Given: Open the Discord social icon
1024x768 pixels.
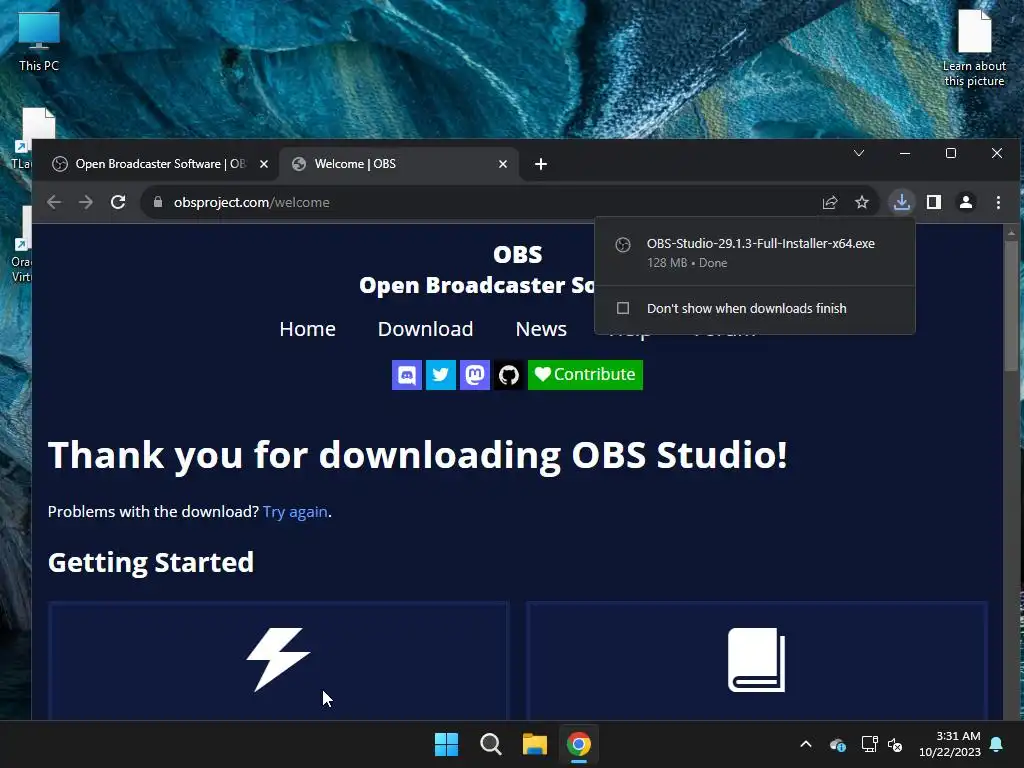Looking at the screenshot, I should coord(406,375).
